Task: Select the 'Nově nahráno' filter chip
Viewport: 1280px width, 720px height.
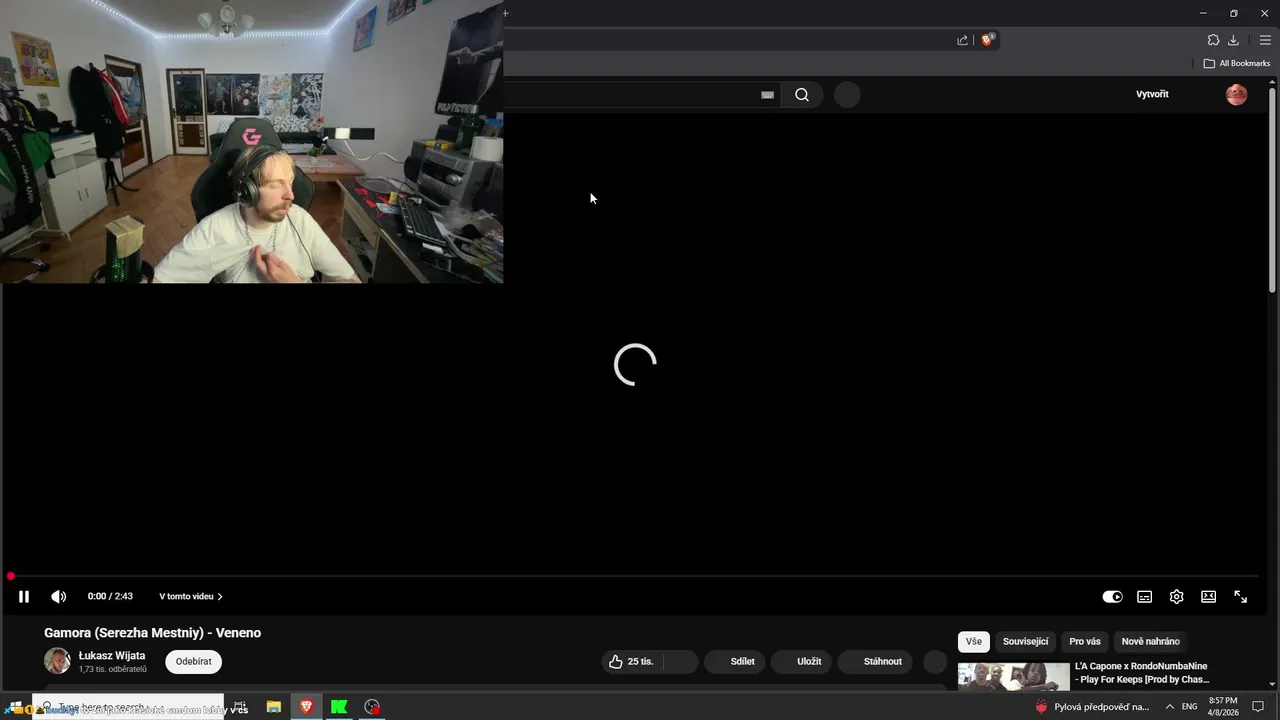Action: (1151, 642)
